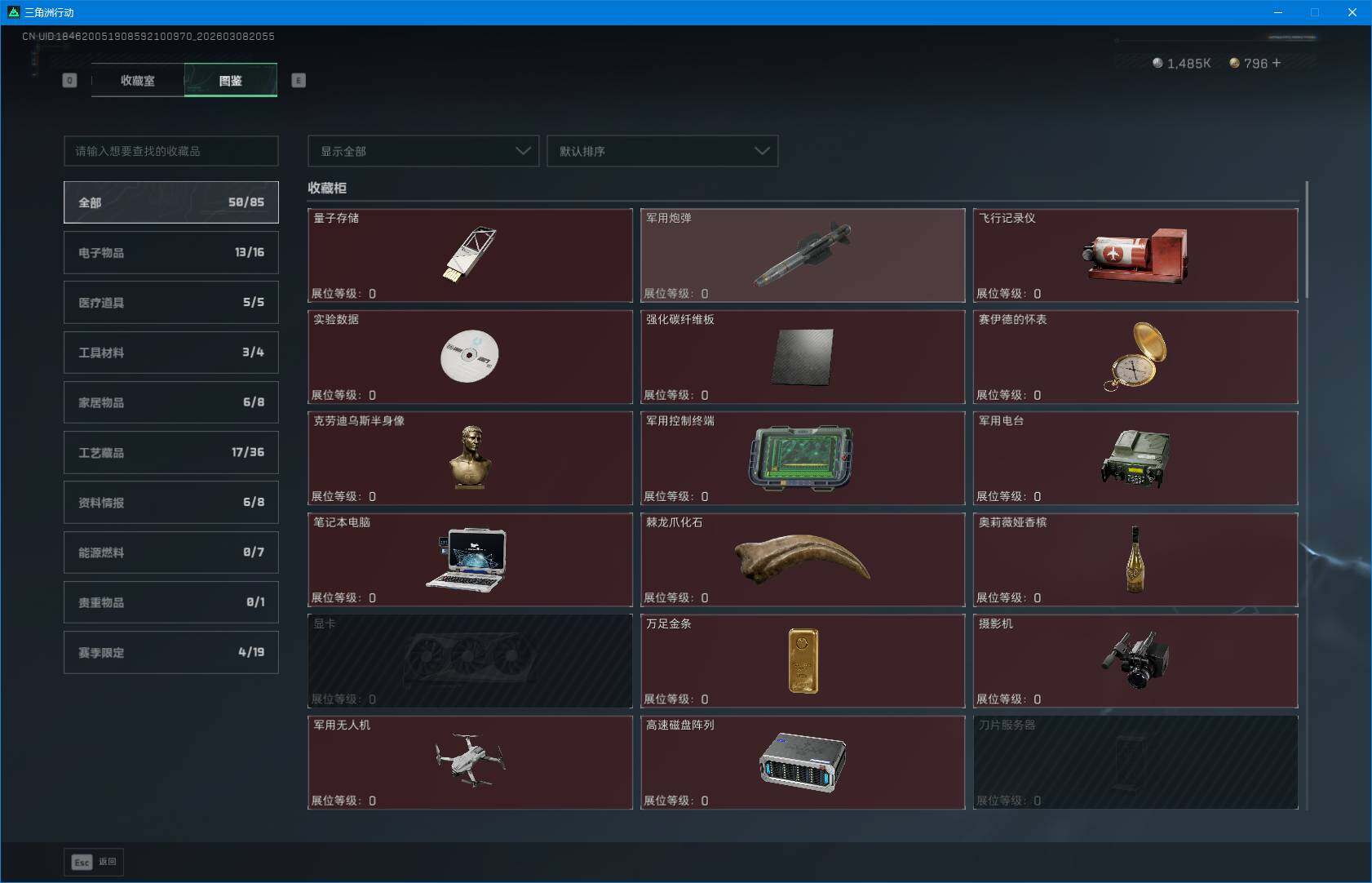Select the 军用炮弹 missile icon
This screenshot has width=1372, height=883.
(803, 255)
